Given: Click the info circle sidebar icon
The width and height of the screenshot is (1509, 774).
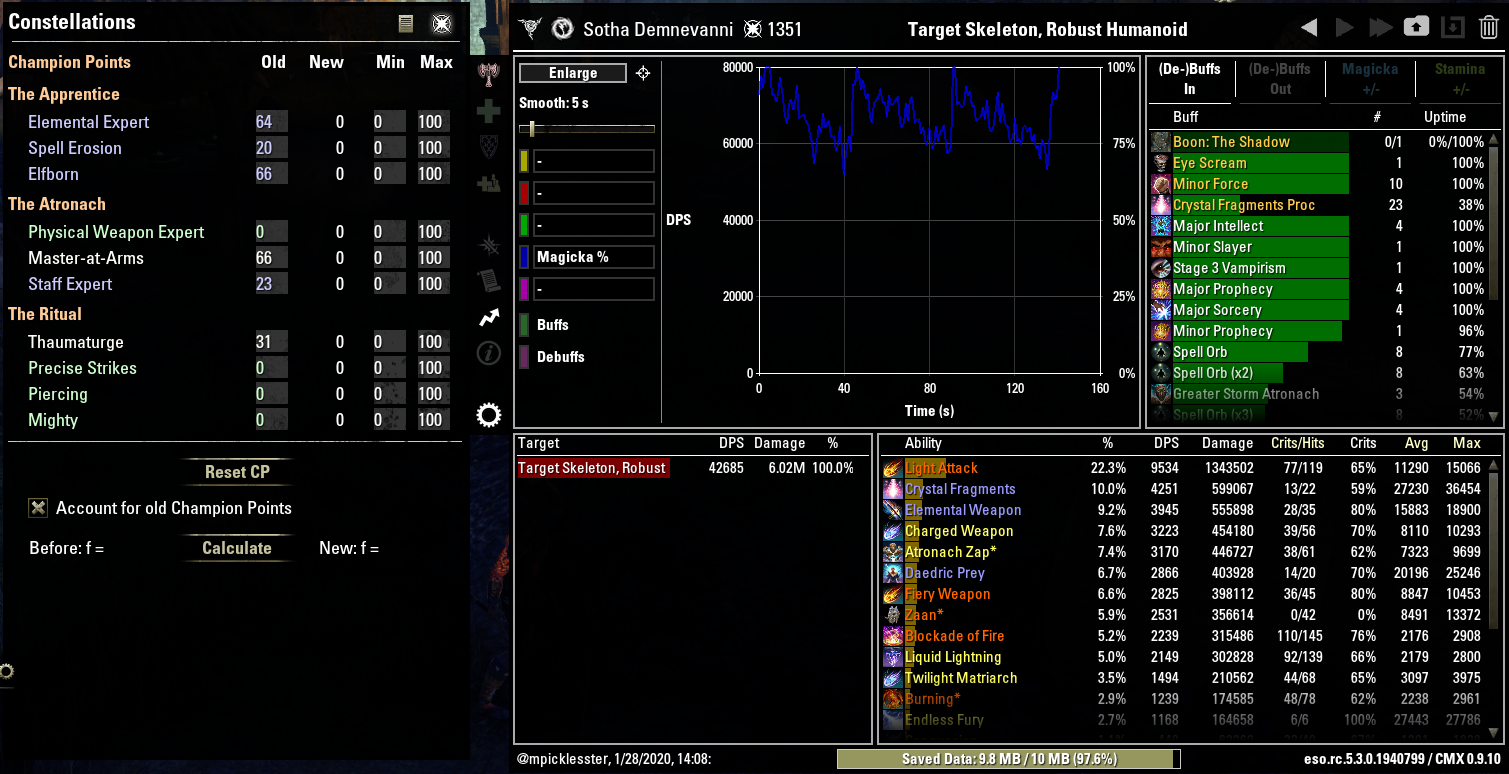Looking at the screenshot, I should click(488, 353).
